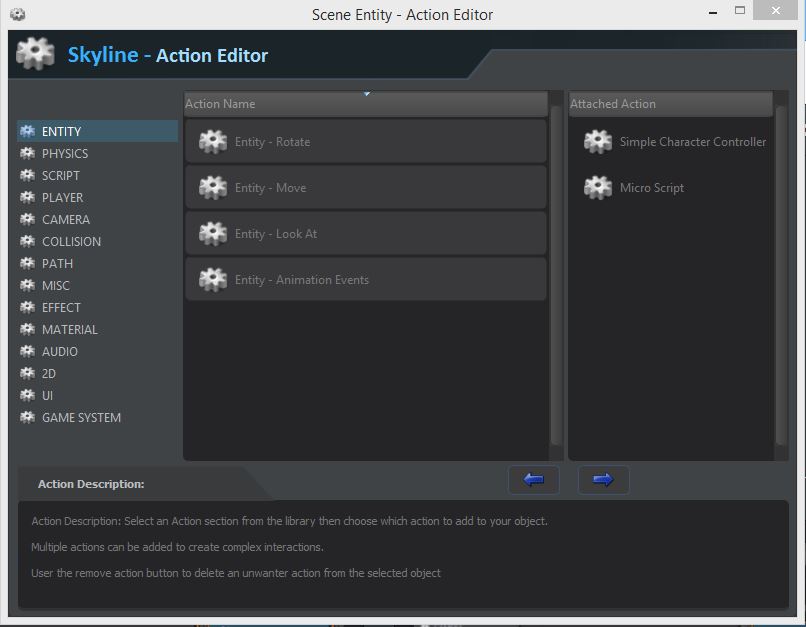Select the PATH category label
Image resolution: width=806 pixels, height=627 pixels.
point(58,264)
